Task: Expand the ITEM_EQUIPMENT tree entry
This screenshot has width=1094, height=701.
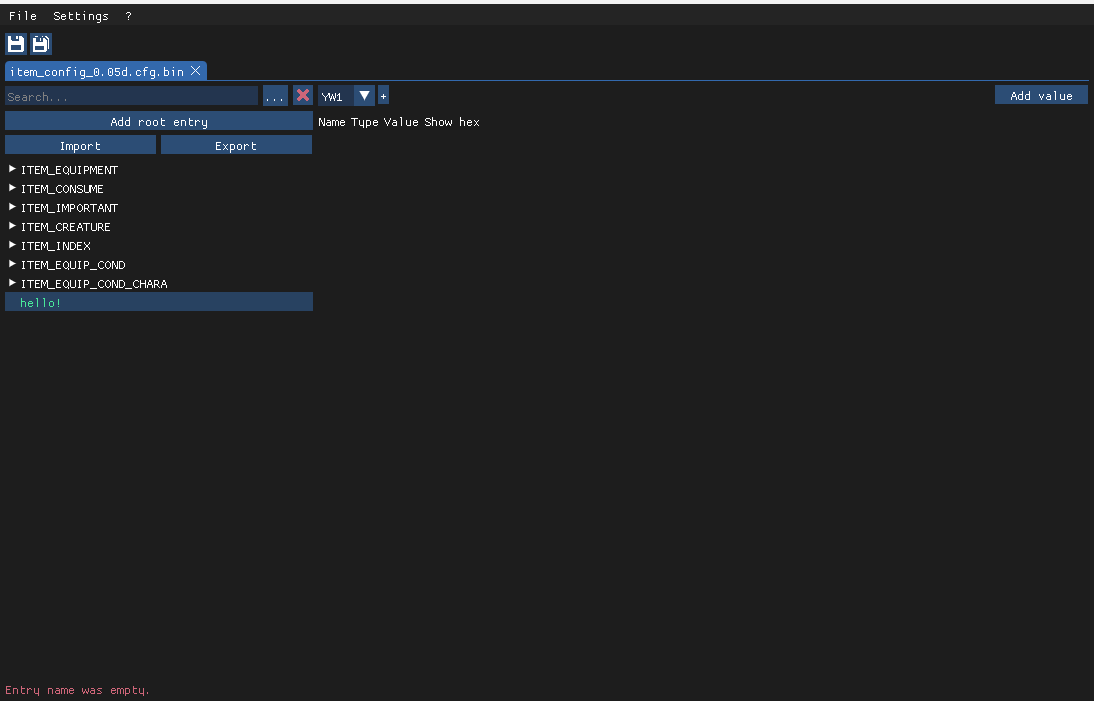Action: click(x=12, y=169)
